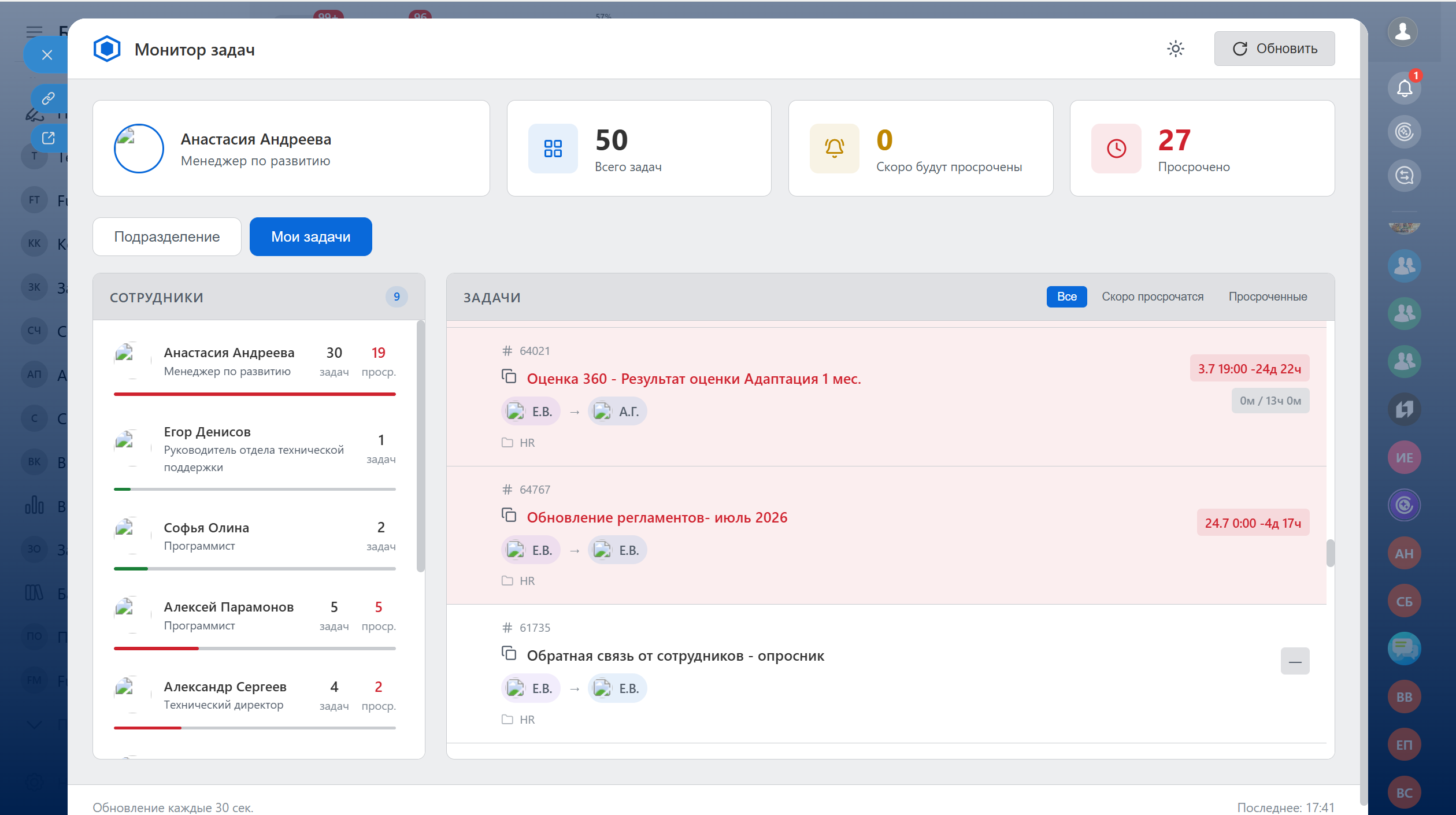Screen dimensions: 1456x815
Task: Click the copy link icon
Action: pyautogui.click(x=49, y=98)
